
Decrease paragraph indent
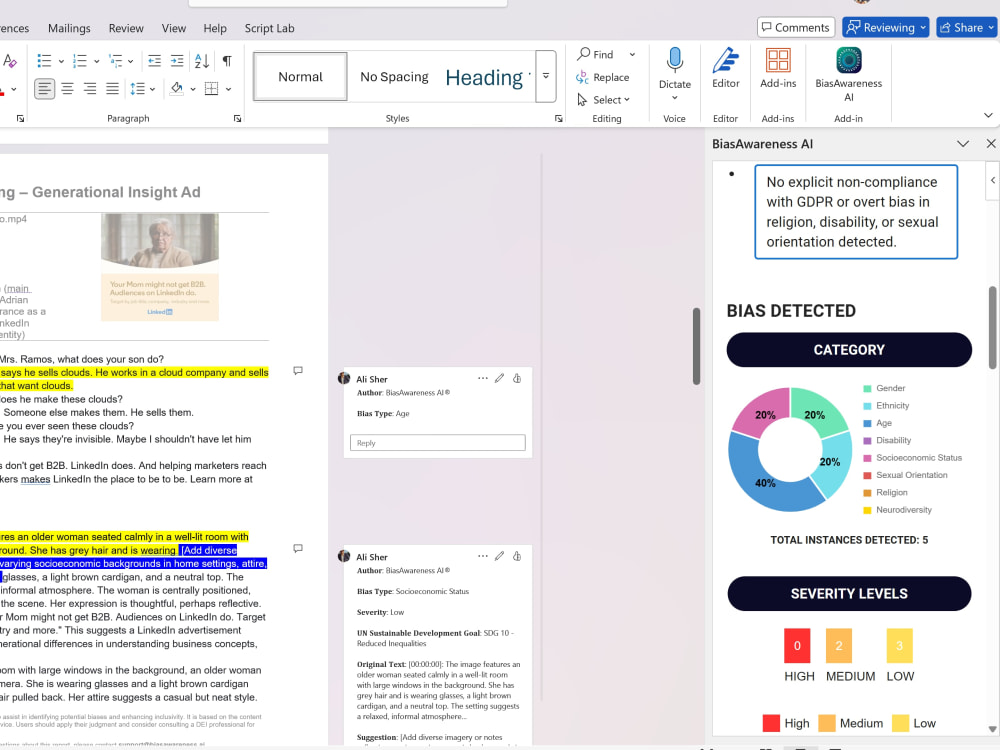[x=154, y=61]
